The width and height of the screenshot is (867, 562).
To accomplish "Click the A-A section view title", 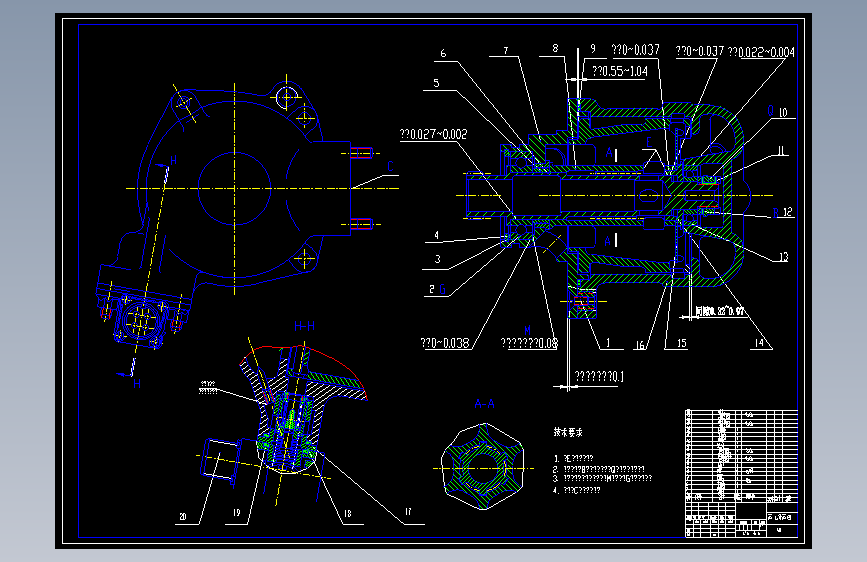I will click(484, 404).
